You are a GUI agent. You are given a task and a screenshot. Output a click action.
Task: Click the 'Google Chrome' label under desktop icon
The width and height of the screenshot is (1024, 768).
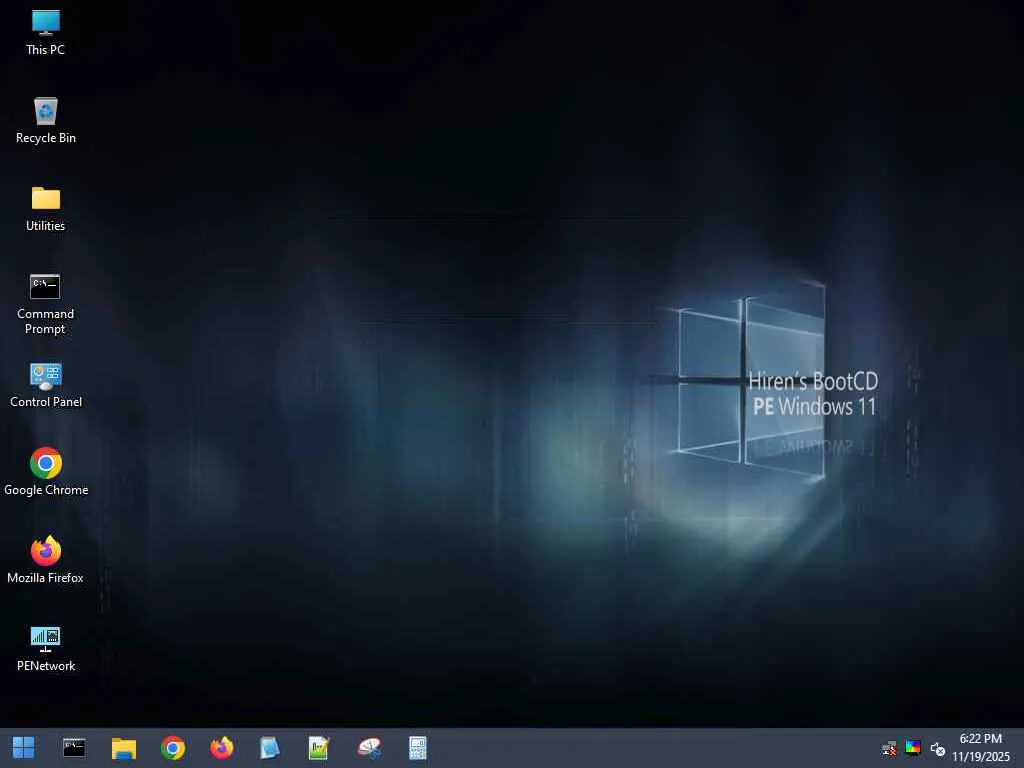point(46,490)
